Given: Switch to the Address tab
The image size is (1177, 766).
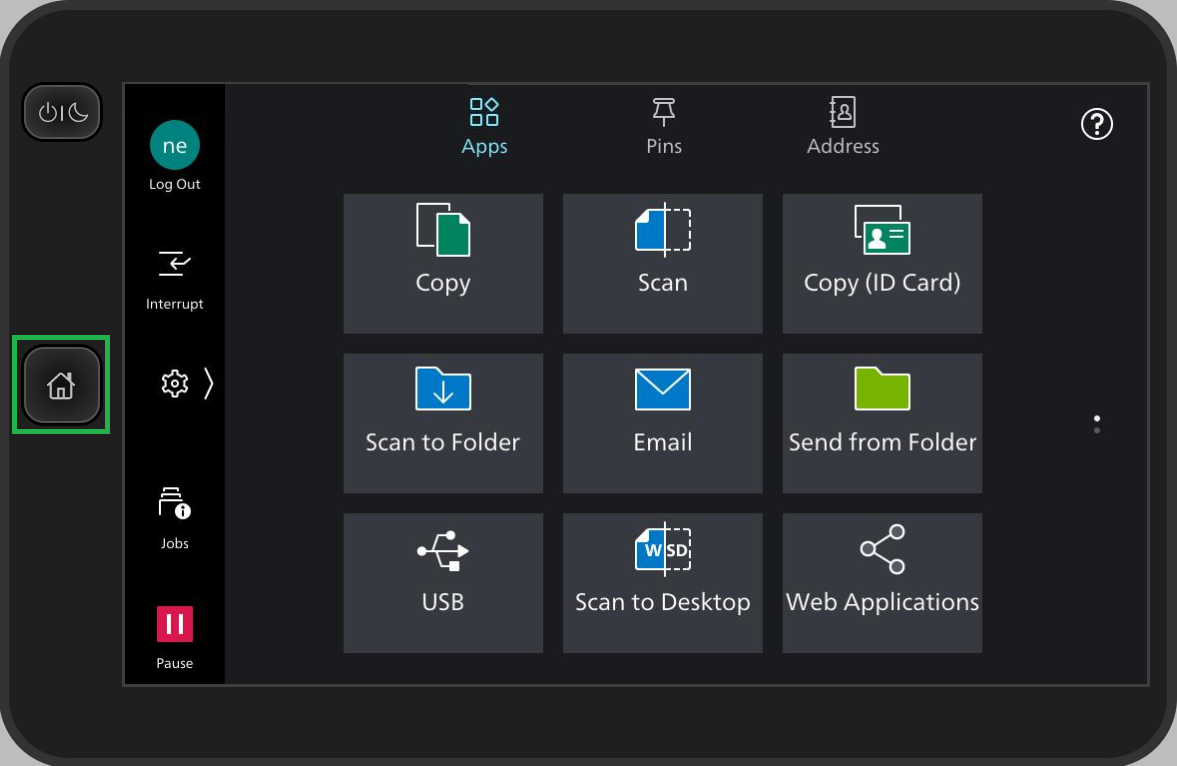Looking at the screenshot, I should [843, 126].
